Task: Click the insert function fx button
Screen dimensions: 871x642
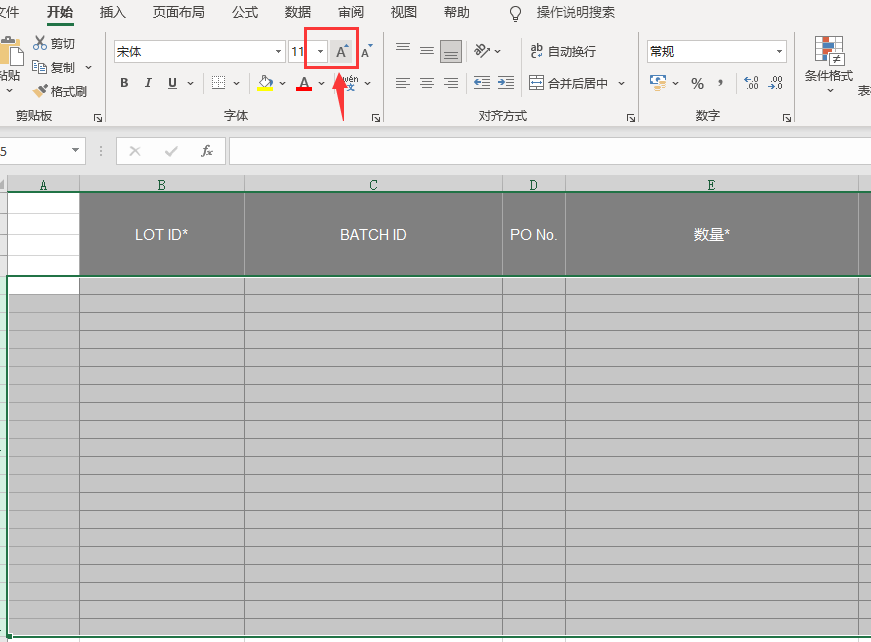Action: pyautogui.click(x=207, y=151)
